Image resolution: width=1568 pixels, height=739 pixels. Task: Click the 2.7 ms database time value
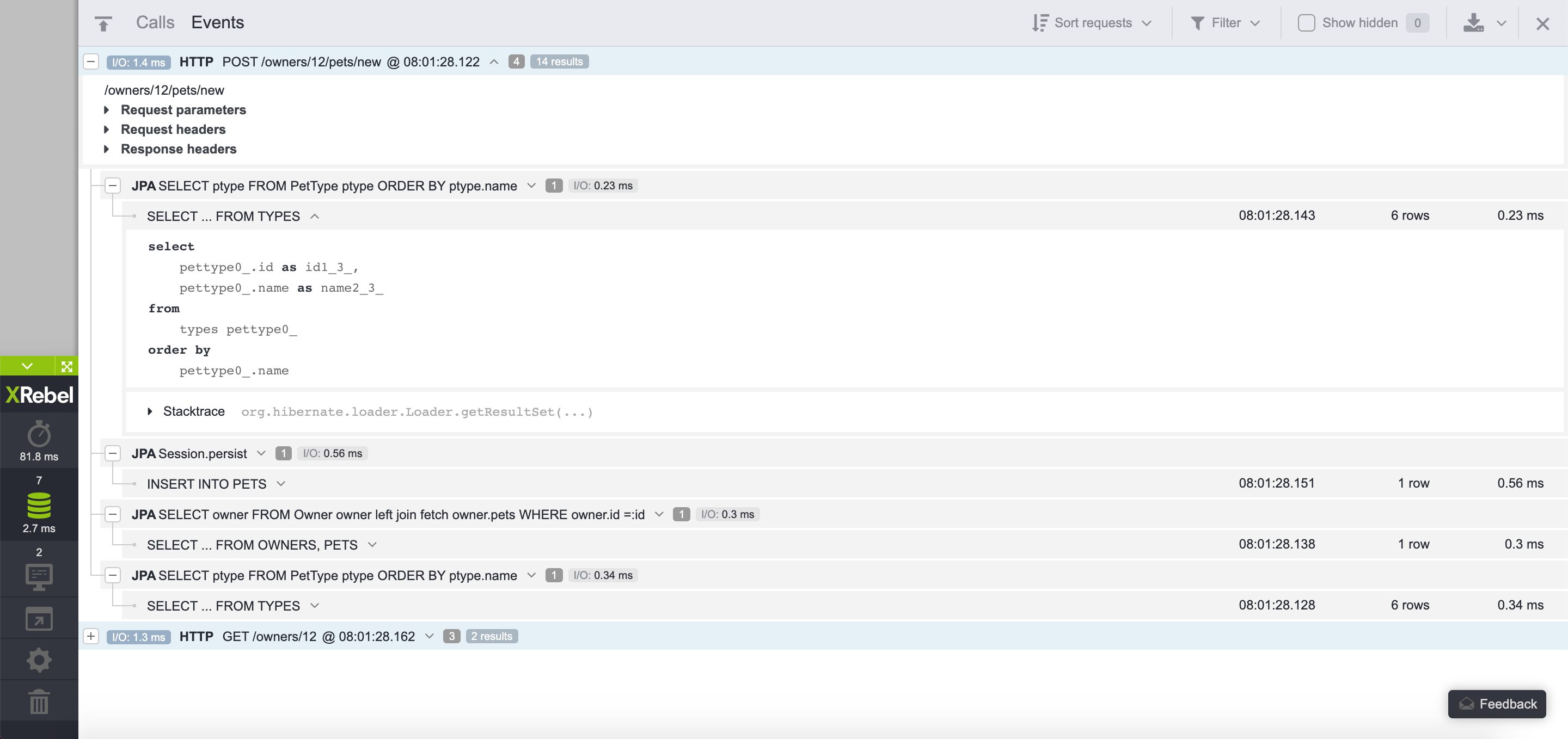coord(39,528)
